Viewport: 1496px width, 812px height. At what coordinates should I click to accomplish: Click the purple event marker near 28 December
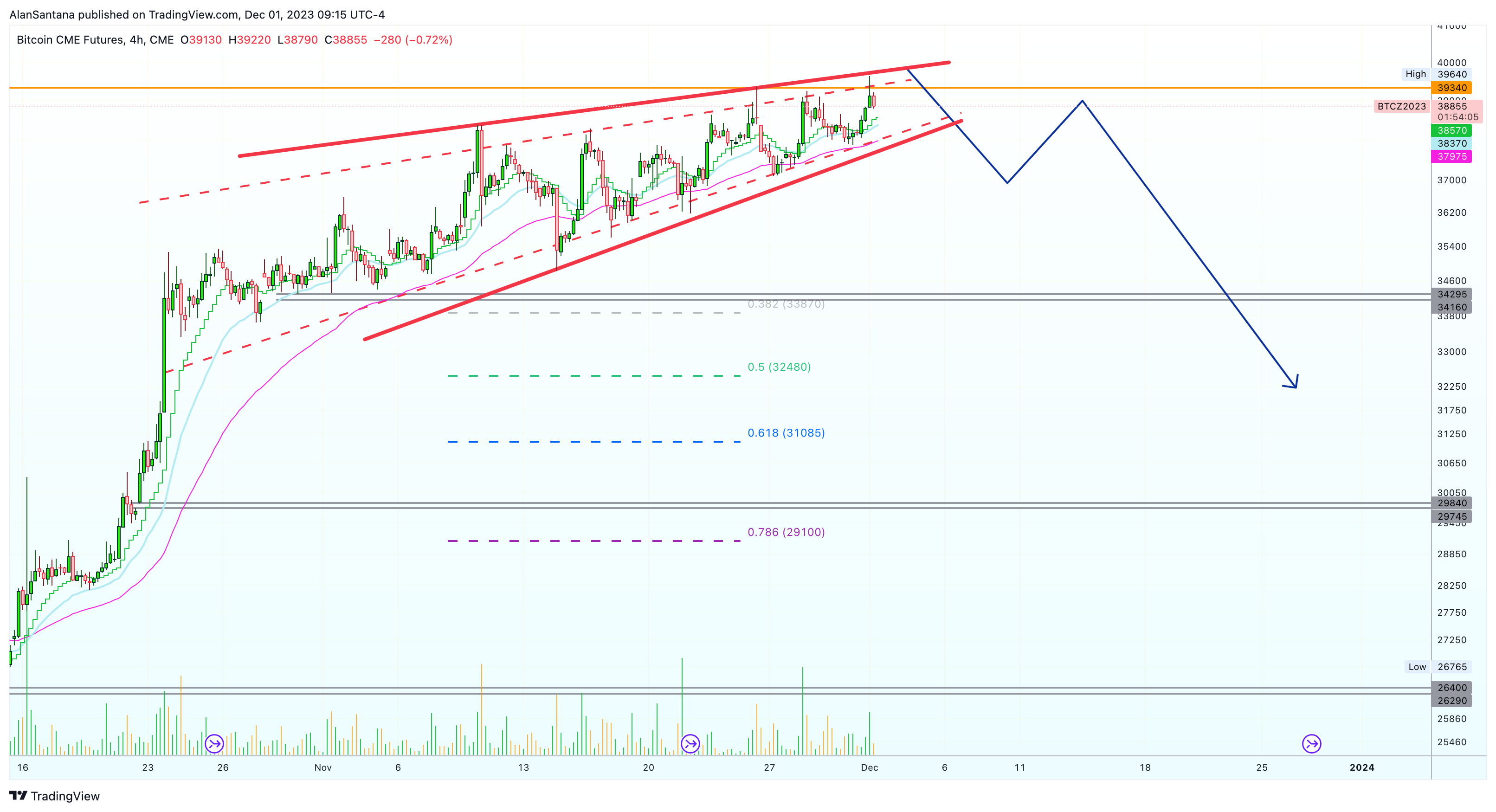pyautogui.click(x=1311, y=743)
